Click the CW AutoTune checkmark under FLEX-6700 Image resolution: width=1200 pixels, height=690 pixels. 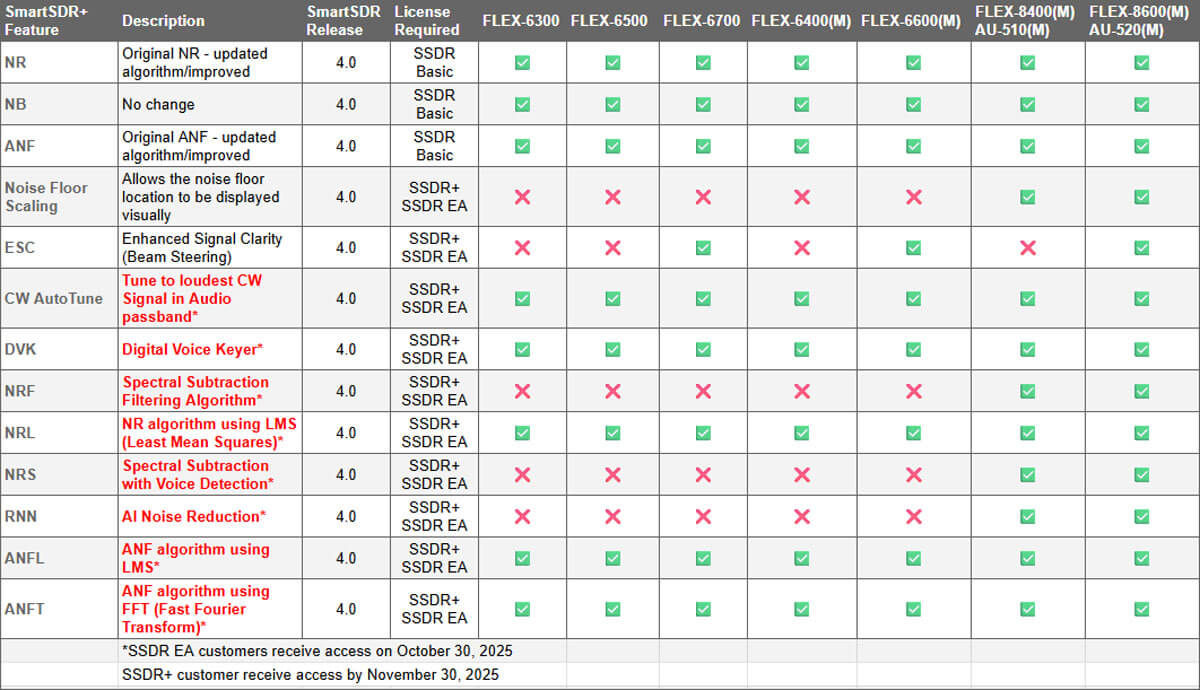pos(703,298)
